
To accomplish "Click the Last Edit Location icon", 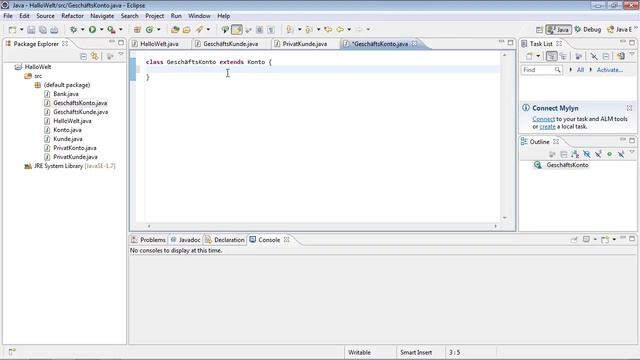I will pyautogui.click(x=328, y=30).
